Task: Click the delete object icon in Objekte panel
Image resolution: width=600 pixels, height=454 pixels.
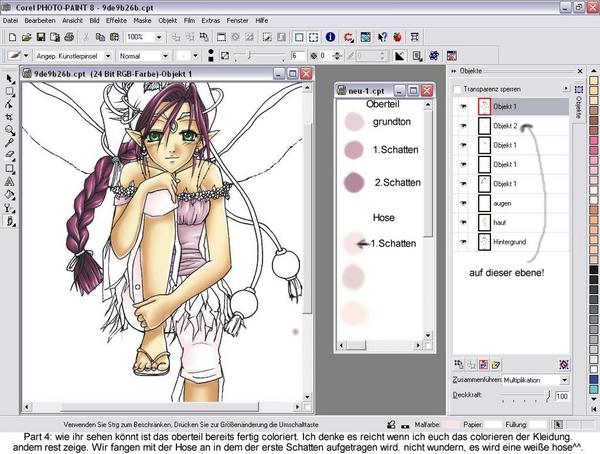Action: point(564,364)
